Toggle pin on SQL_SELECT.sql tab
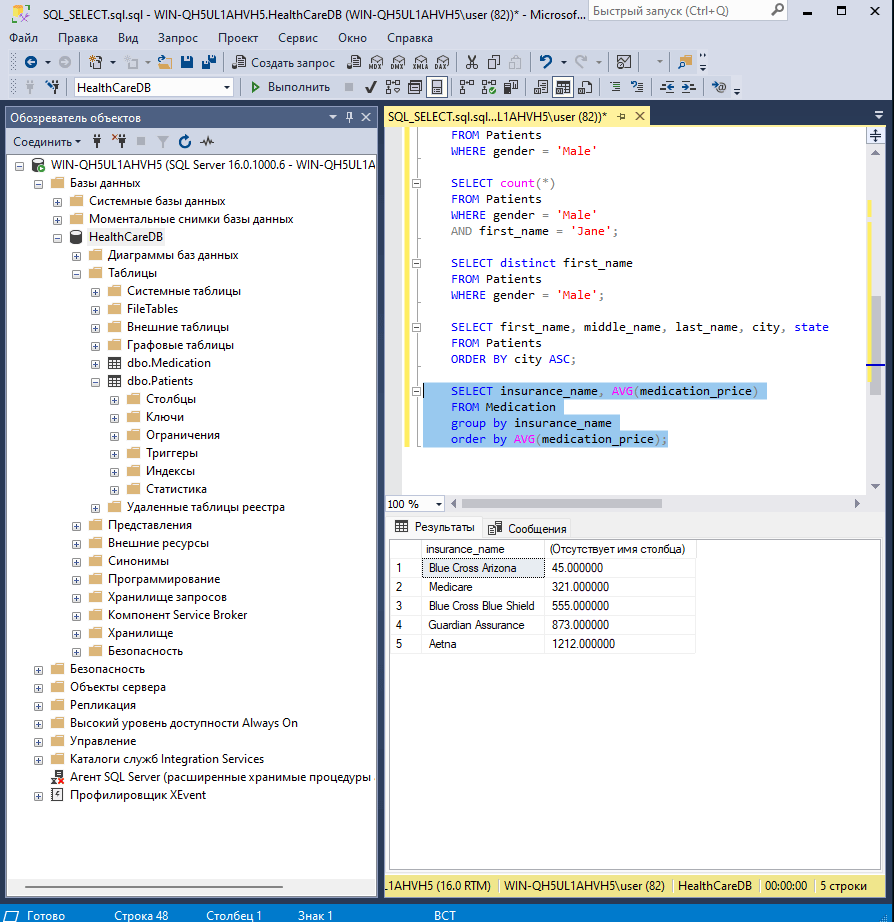 (x=621, y=116)
